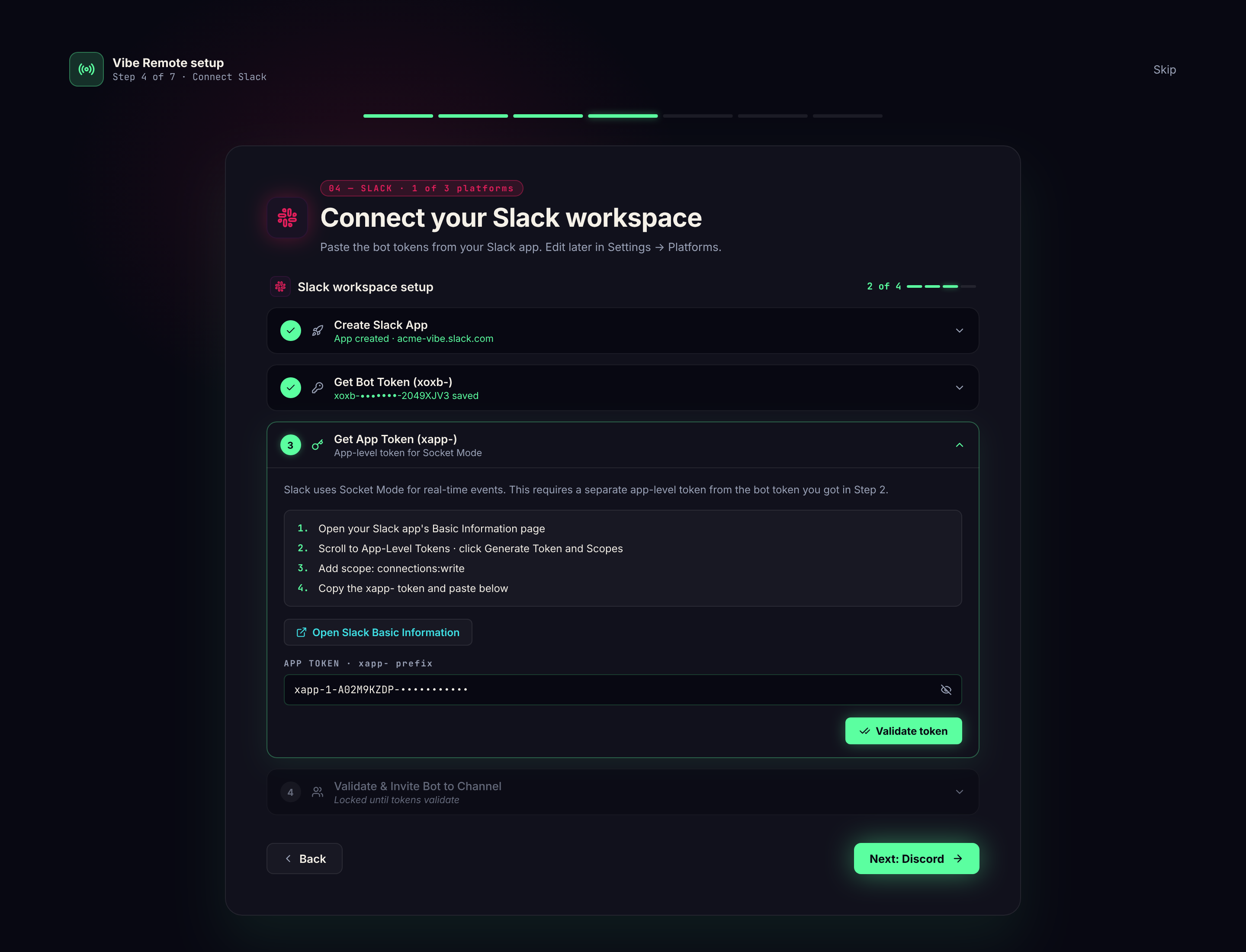Toggle app token visibility with the eye icon
Image resolution: width=1246 pixels, height=952 pixels.
point(946,690)
